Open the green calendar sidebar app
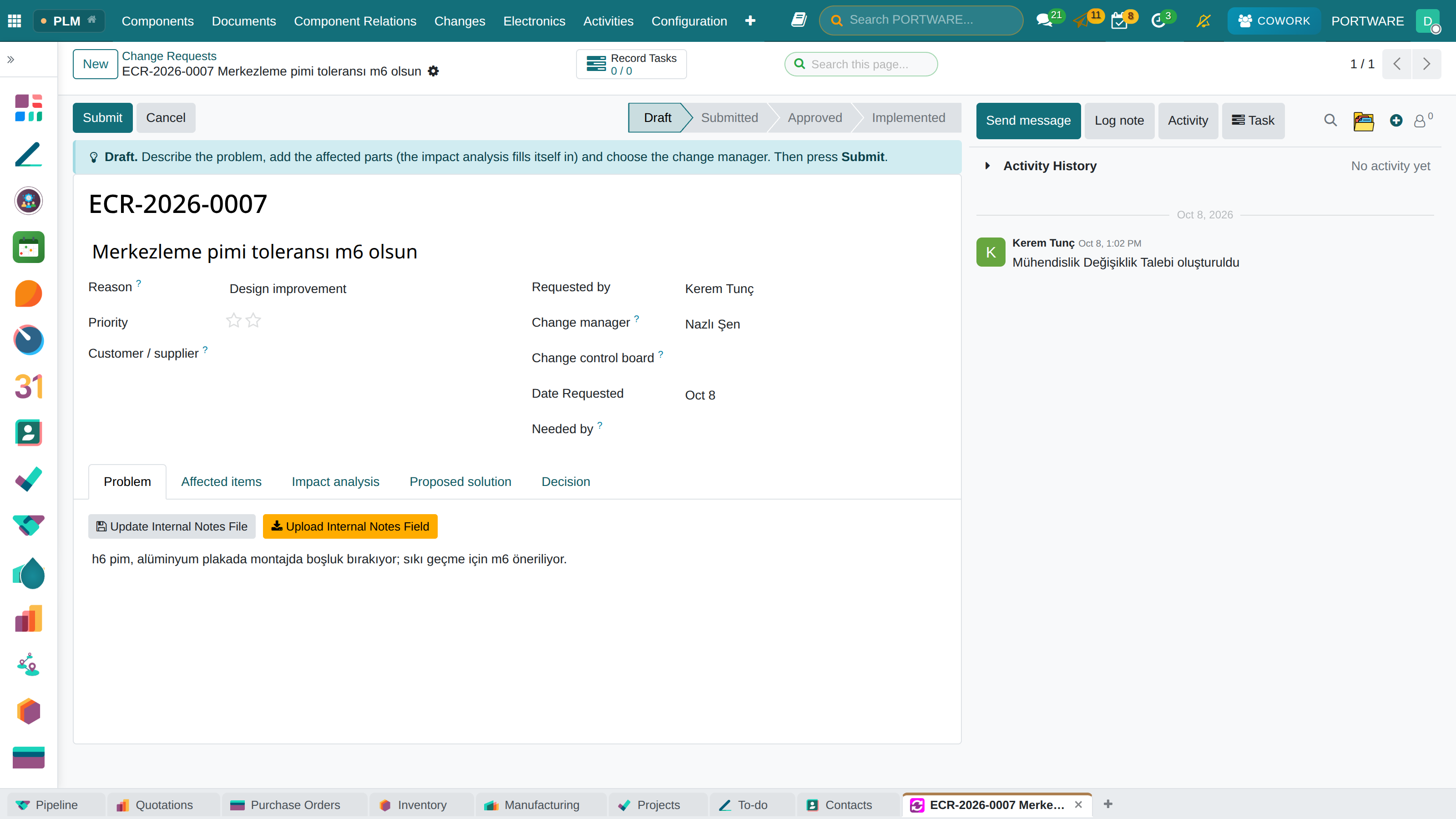 (28, 247)
